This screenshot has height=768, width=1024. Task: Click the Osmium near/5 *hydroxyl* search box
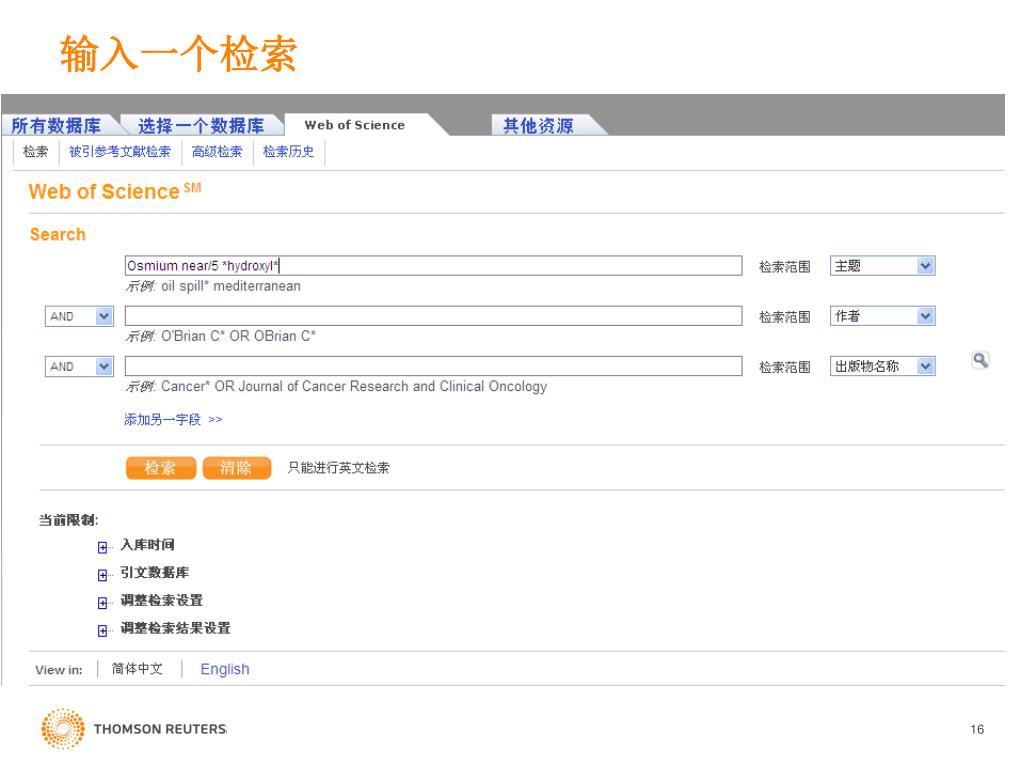coord(433,266)
